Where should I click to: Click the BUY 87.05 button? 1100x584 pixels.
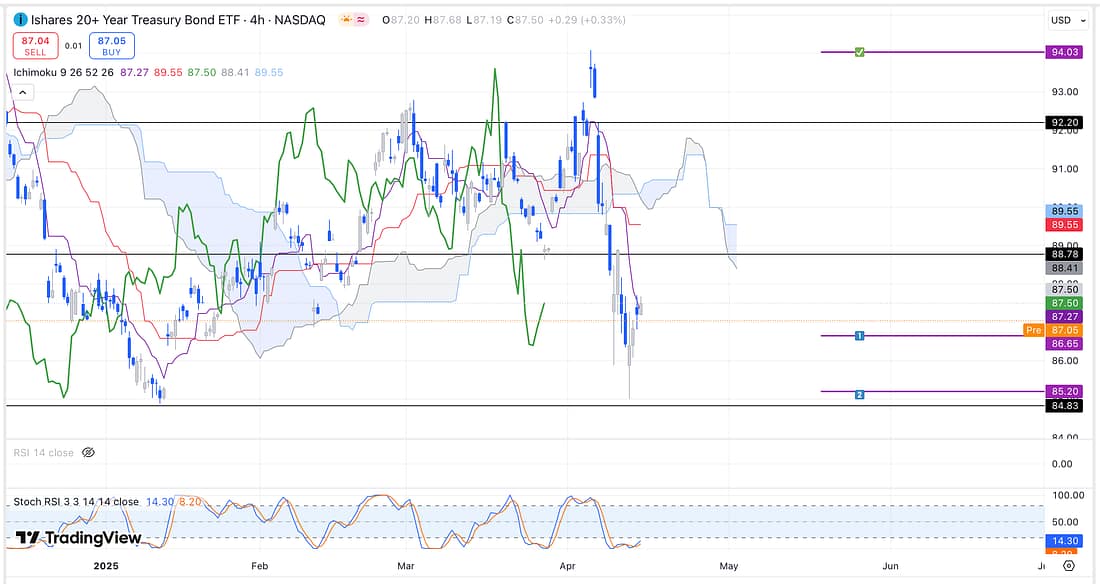tap(111, 46)
